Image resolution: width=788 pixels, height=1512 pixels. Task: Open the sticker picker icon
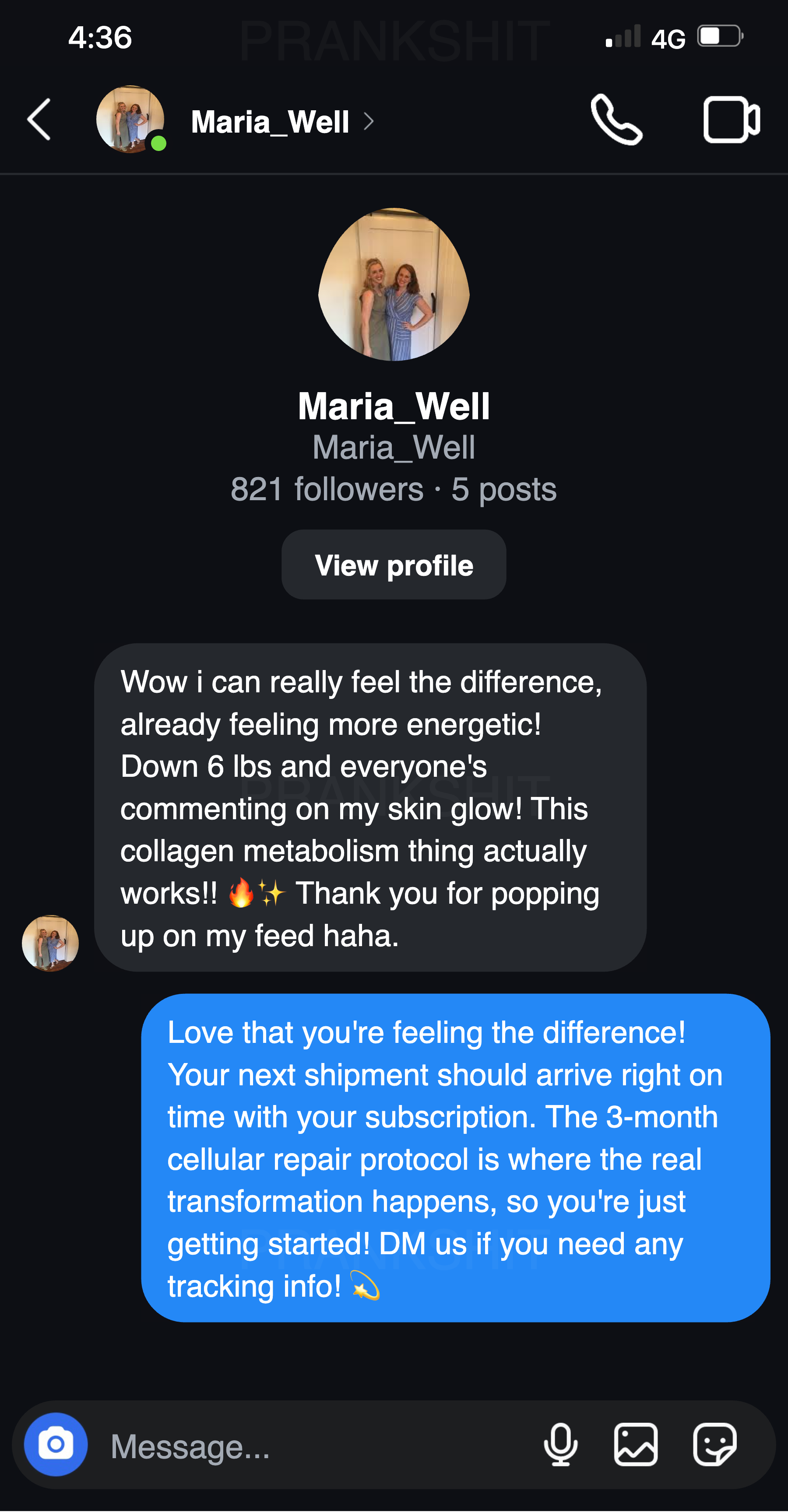tap(714, 1445)
